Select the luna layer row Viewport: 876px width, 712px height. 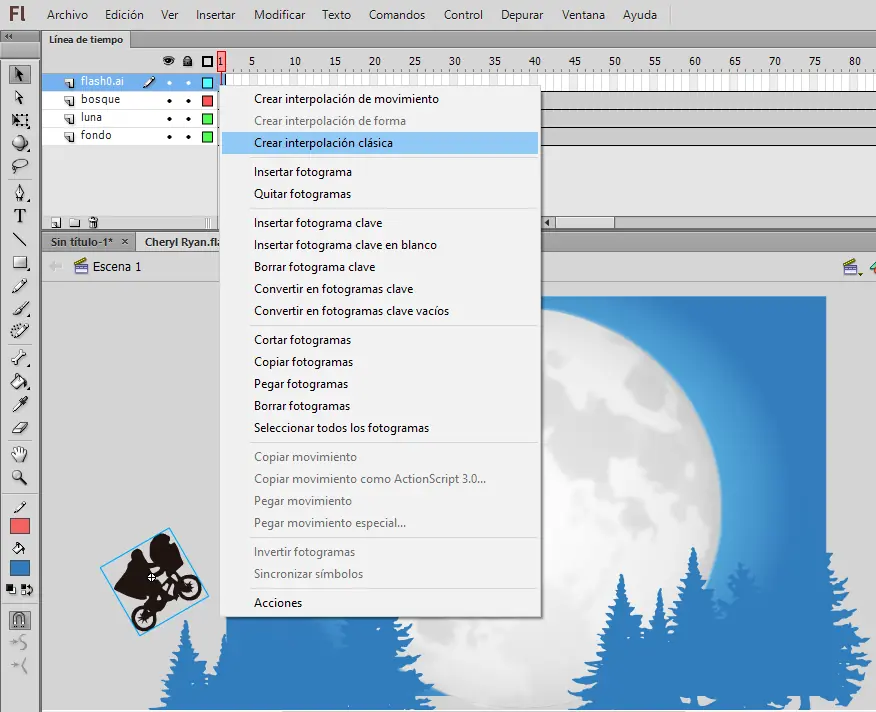click(x=130, y=118)
